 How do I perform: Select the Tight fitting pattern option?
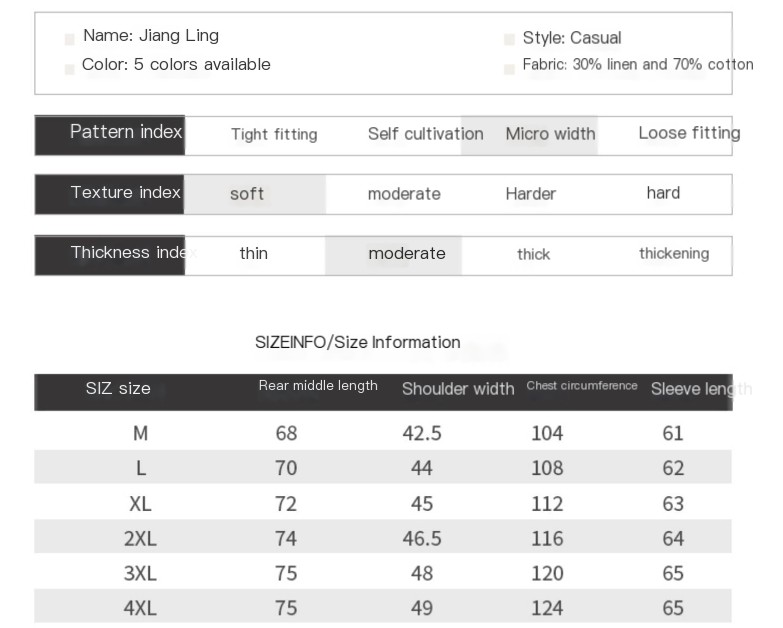pyautogui.click(x=274, y=135)
